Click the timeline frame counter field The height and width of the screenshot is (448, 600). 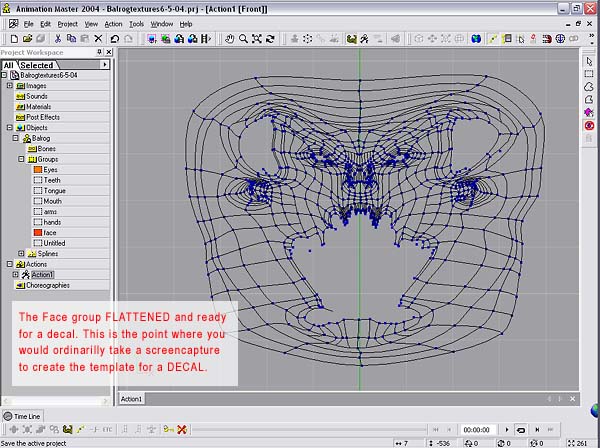click(476, 429)
